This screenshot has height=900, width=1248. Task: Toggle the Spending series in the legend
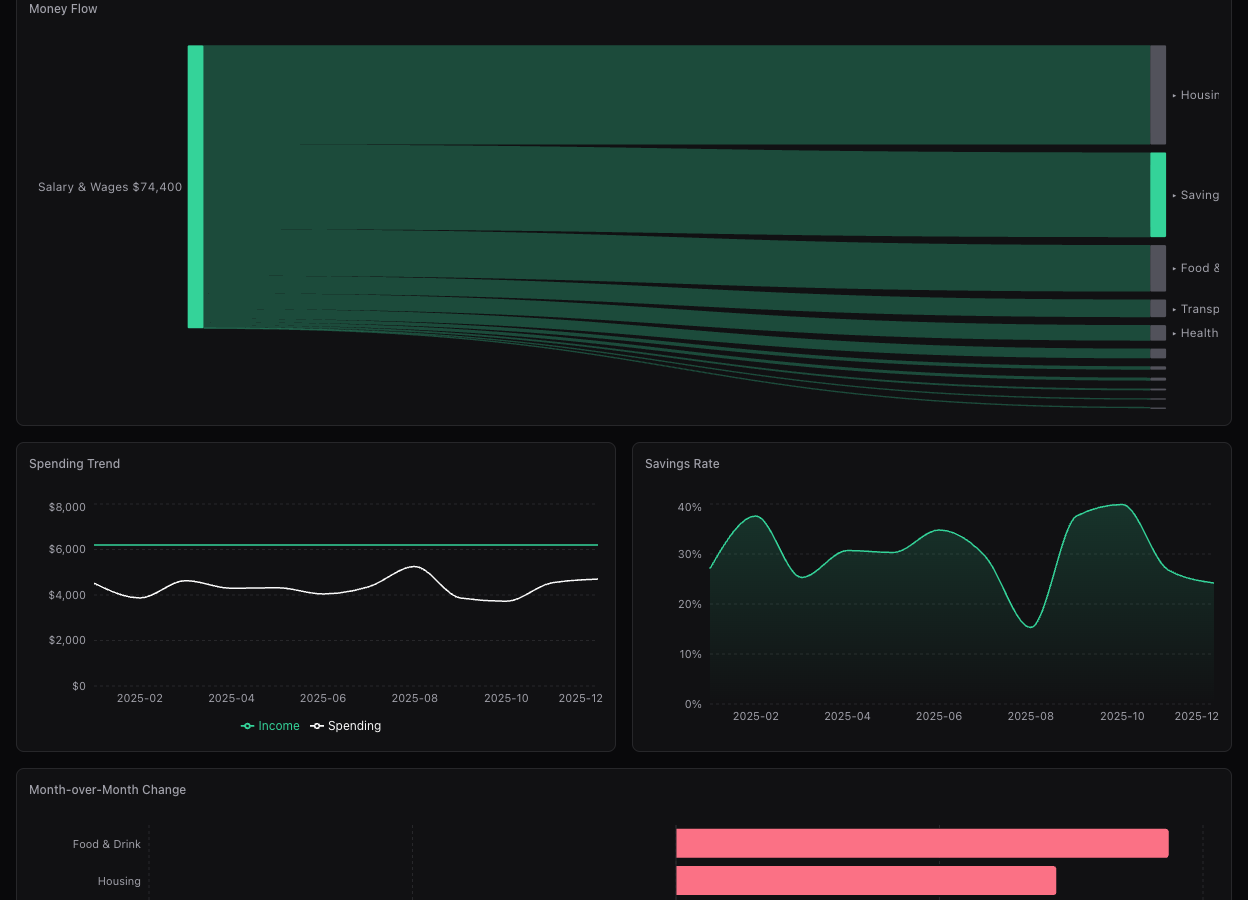(345, 725)
